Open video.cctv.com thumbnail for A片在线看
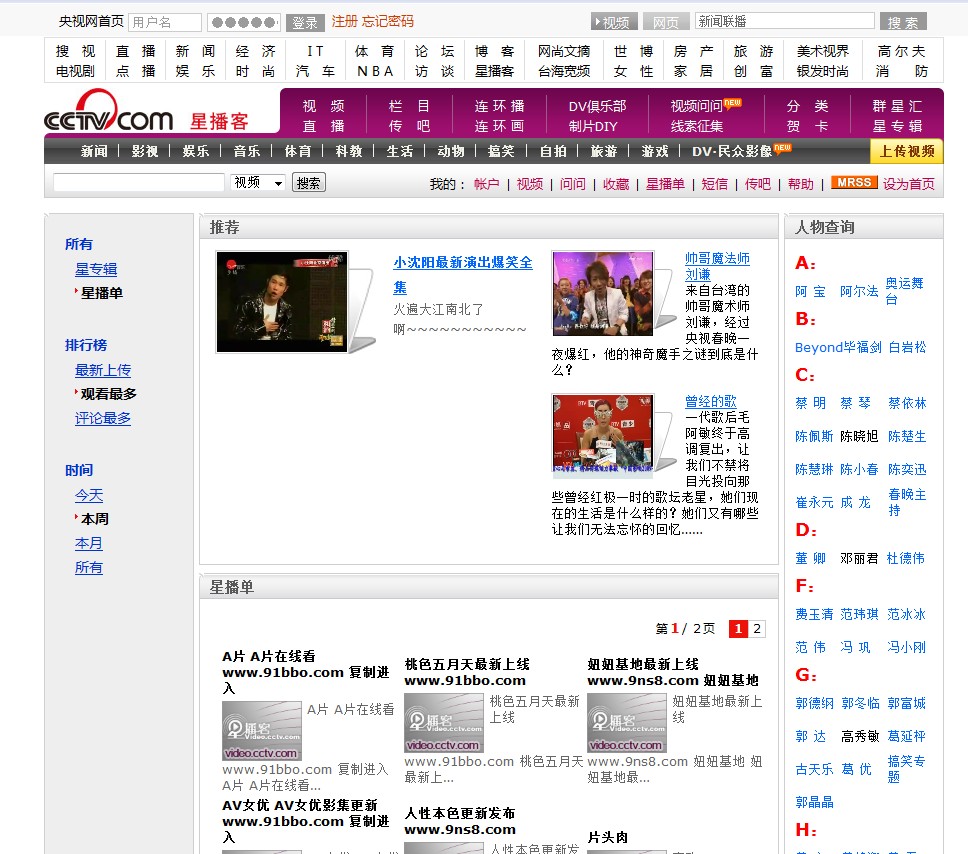 coord(262,731)
